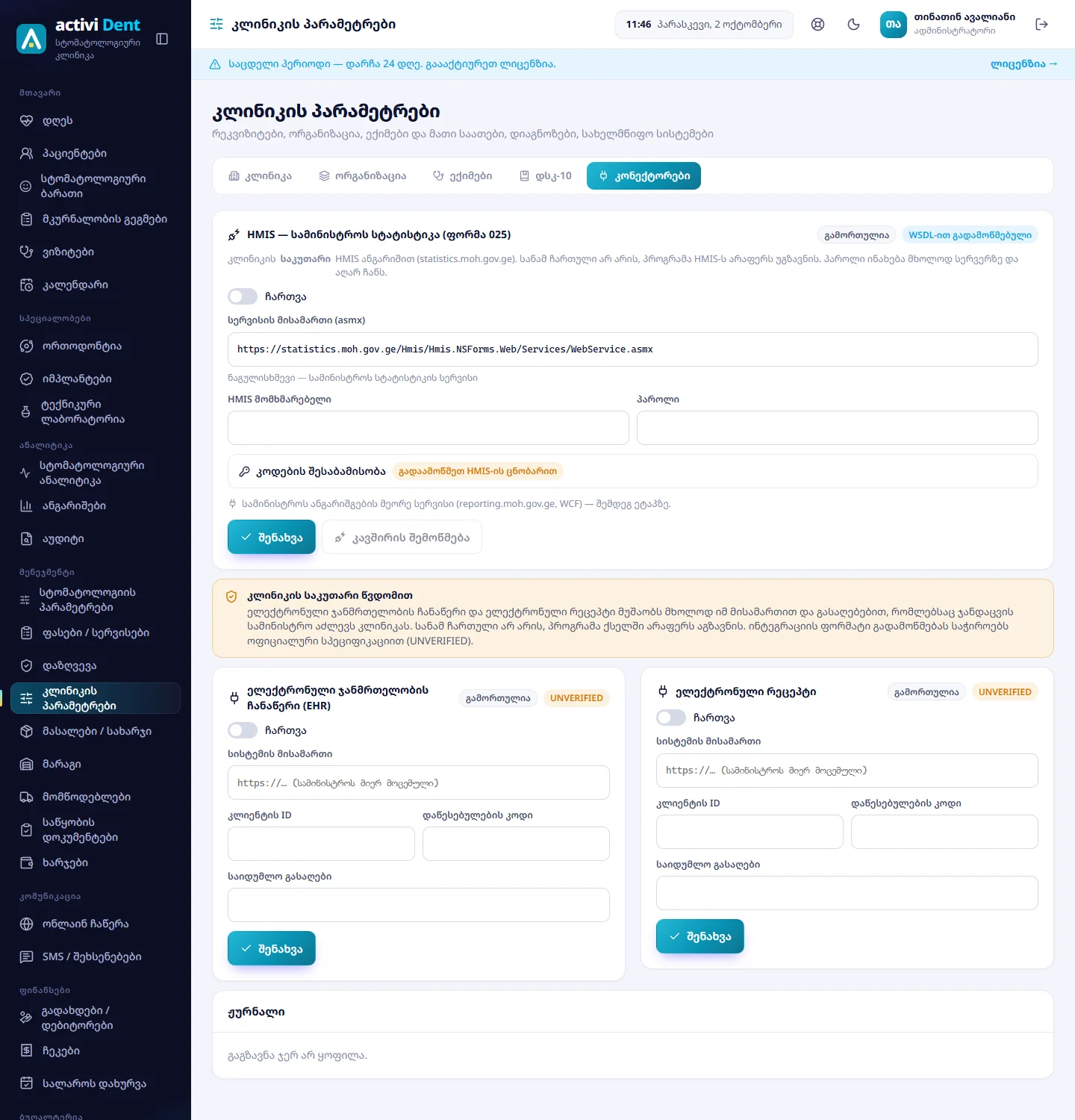
Task: Focus the HMIS მომხმარებელი field
Action: point(429,428)
